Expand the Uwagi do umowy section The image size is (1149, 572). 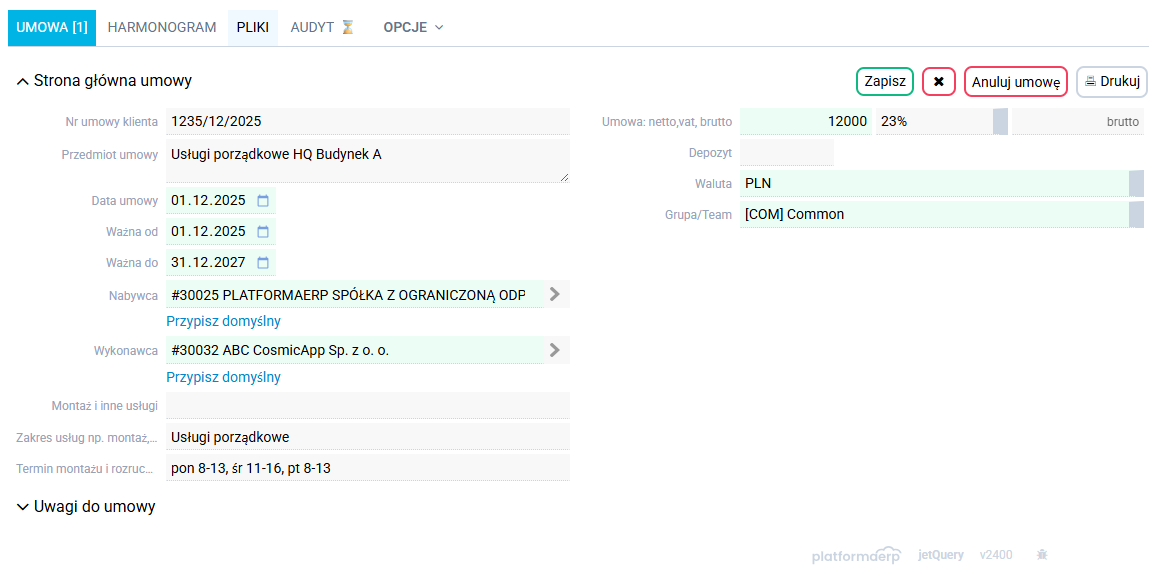coord(23,507)
